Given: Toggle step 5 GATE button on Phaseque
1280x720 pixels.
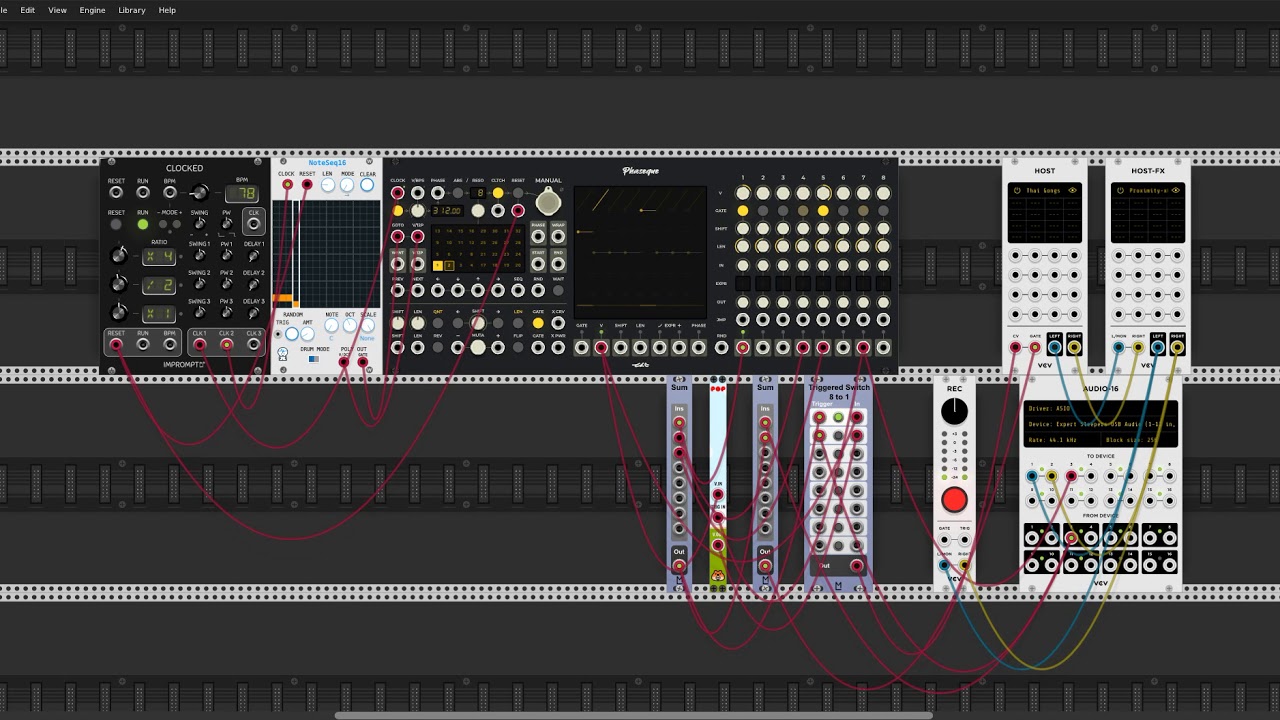Looking at the screenshot, I should 823,211.
